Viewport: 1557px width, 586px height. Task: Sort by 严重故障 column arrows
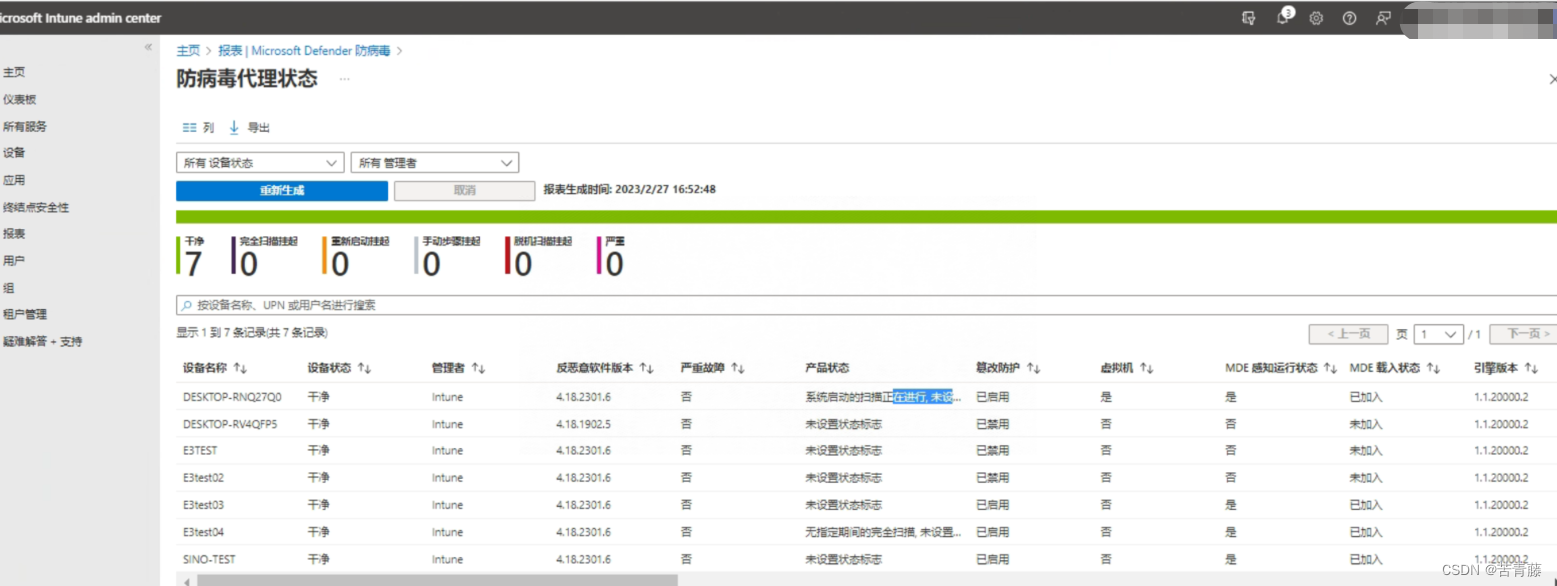tap(737, 369)
